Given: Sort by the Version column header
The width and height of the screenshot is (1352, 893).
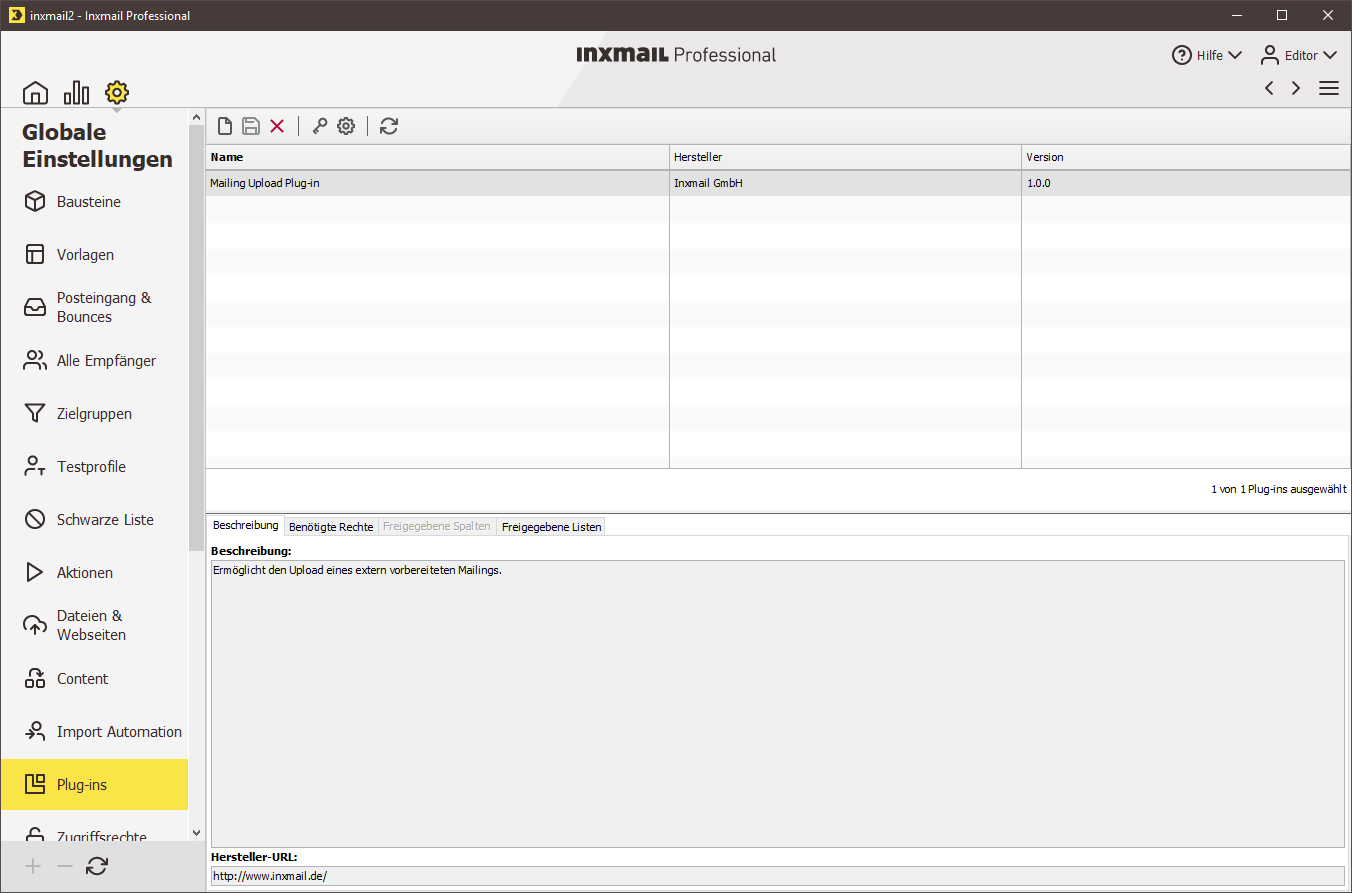Looking at the screenshot, I should [1186, 158].
